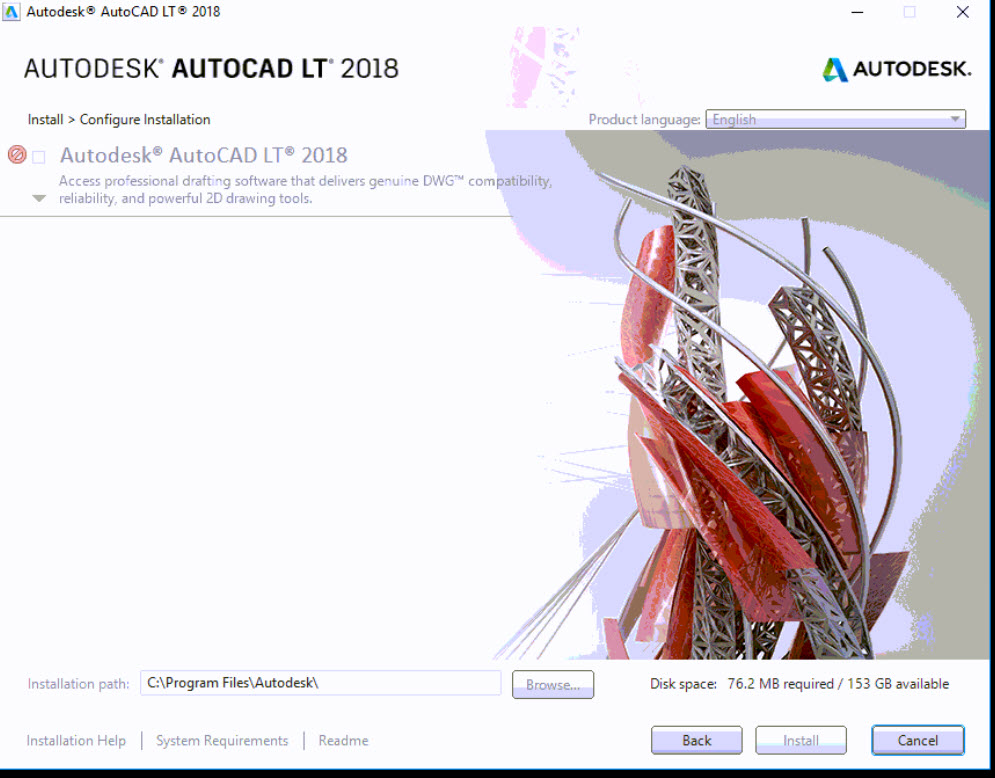
Task: Click Configure Installation in the breadcrumb trail
Action: (x=147, y=119)
